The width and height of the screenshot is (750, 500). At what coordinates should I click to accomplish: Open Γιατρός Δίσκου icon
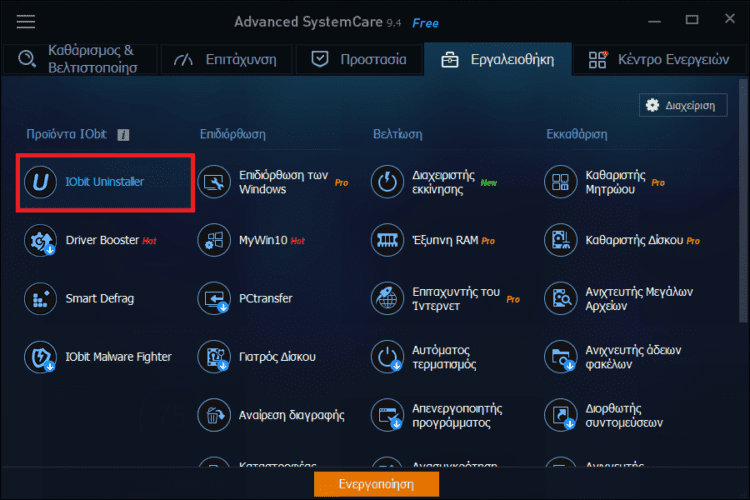[x=214, y=357]
